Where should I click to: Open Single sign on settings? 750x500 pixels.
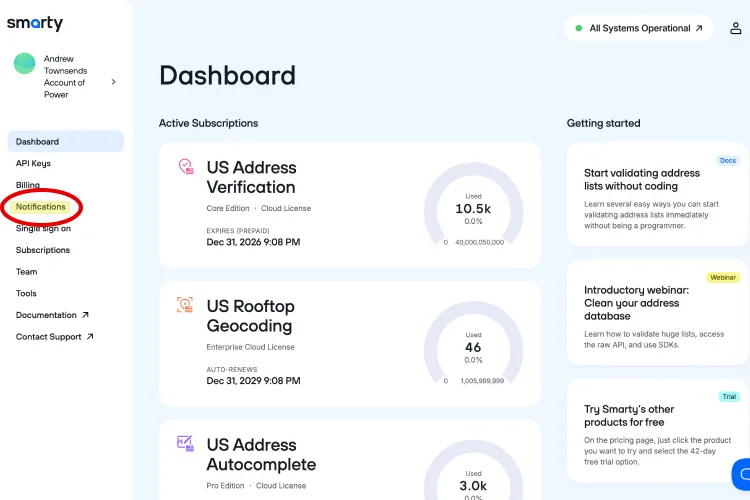[43, 228]
